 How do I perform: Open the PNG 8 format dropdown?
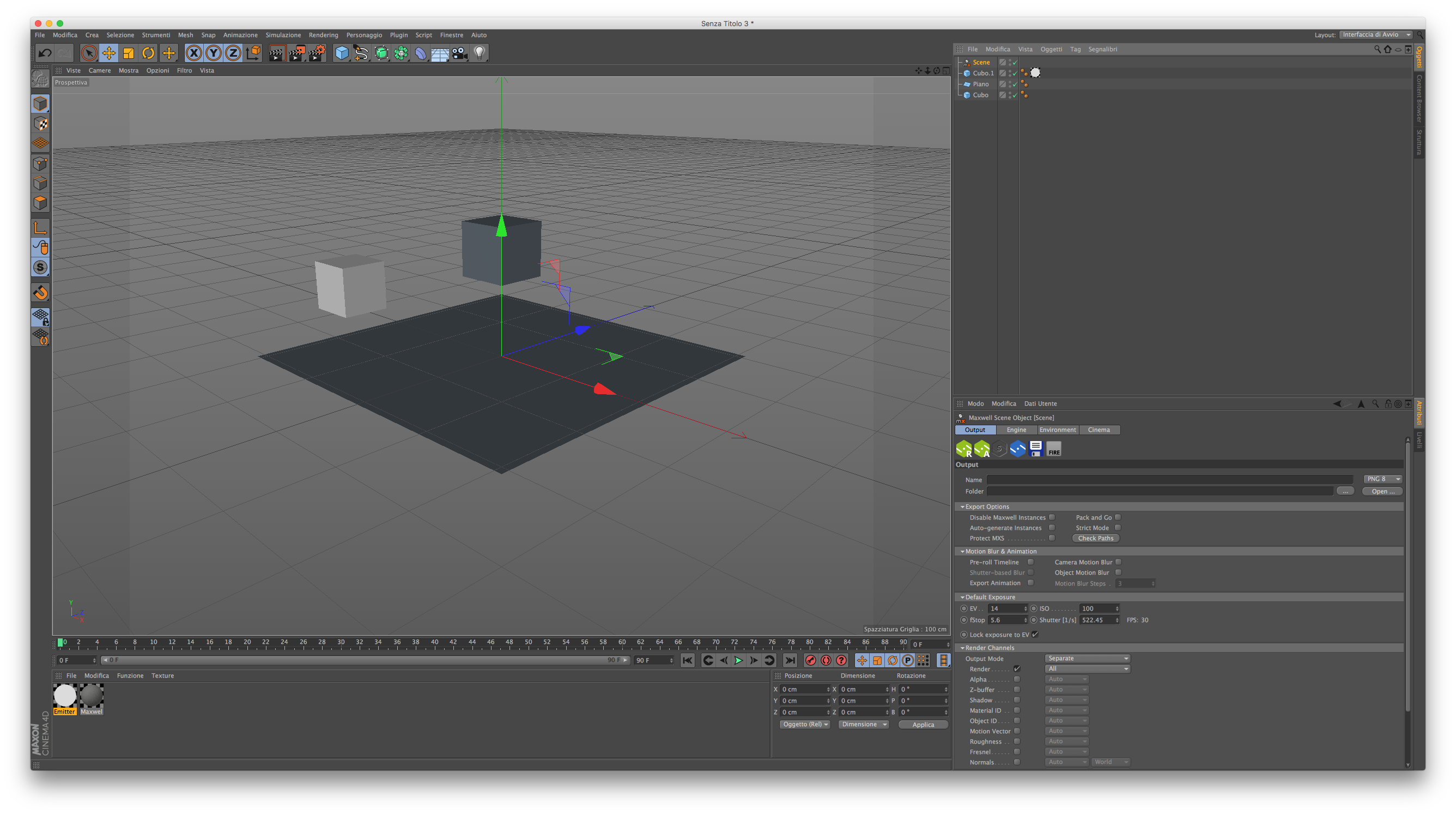(x=1382, y=479)
